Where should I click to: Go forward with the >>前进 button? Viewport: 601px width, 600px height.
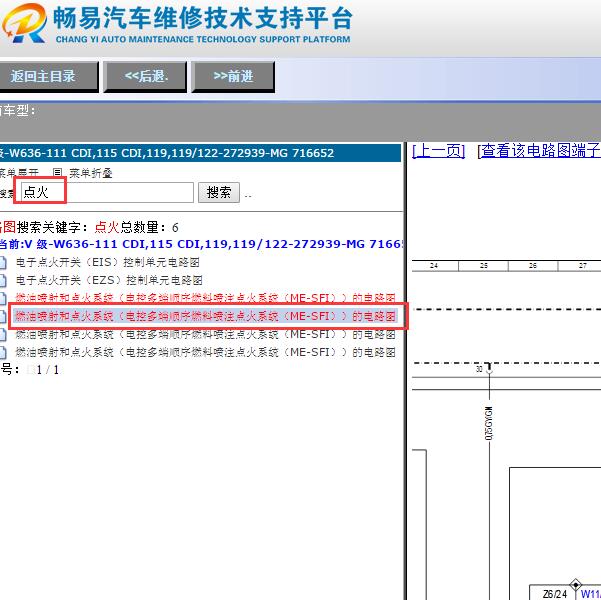pos(233,77)
